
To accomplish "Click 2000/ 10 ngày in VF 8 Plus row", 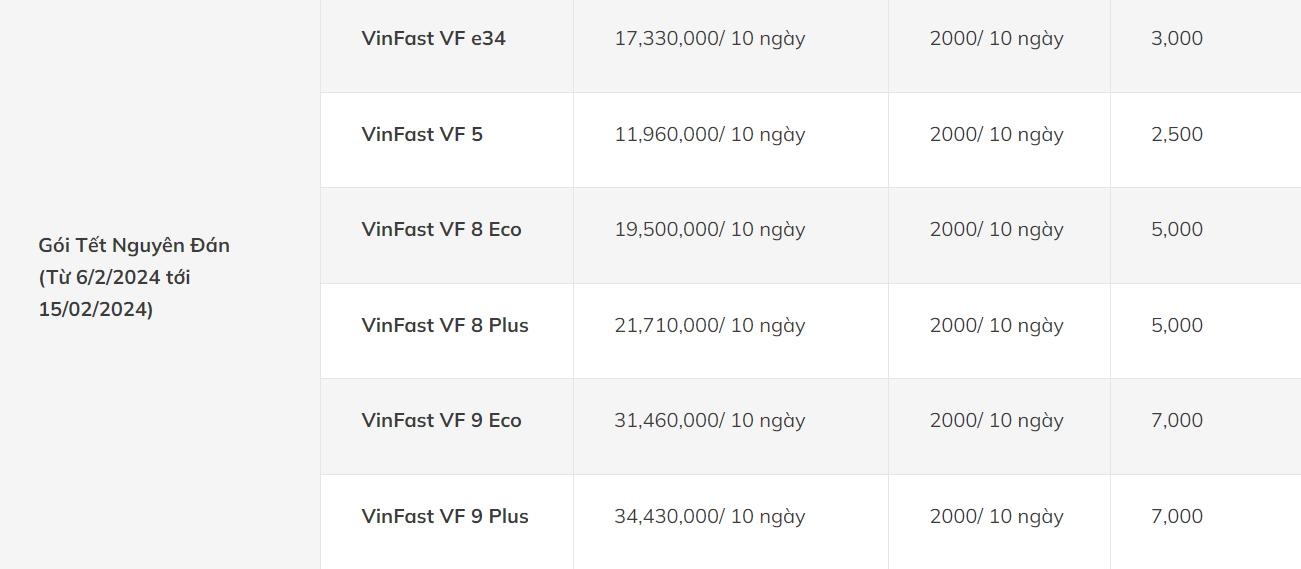I will click(996, 325).
